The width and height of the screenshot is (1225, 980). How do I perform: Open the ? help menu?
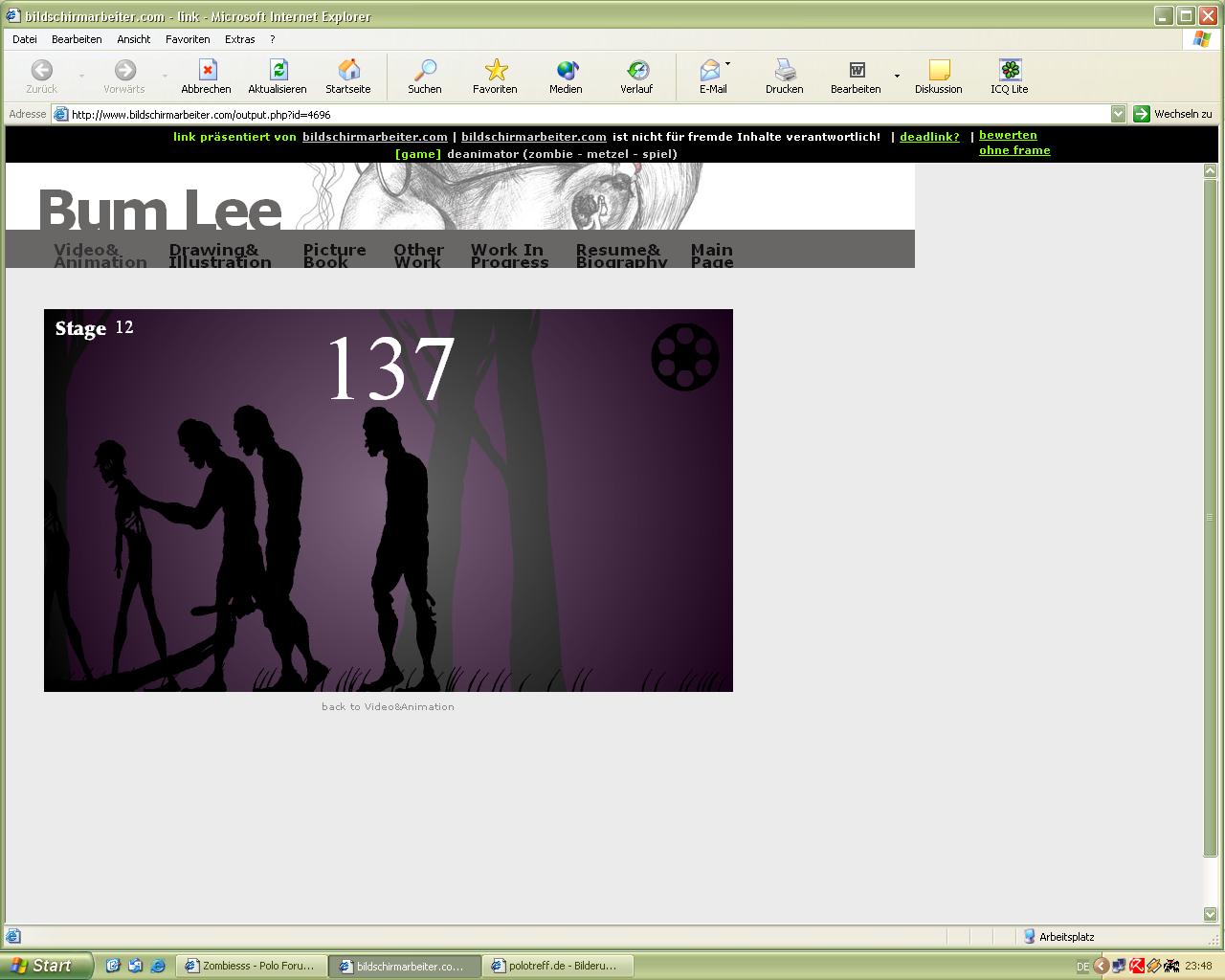(x=272, y=39)
